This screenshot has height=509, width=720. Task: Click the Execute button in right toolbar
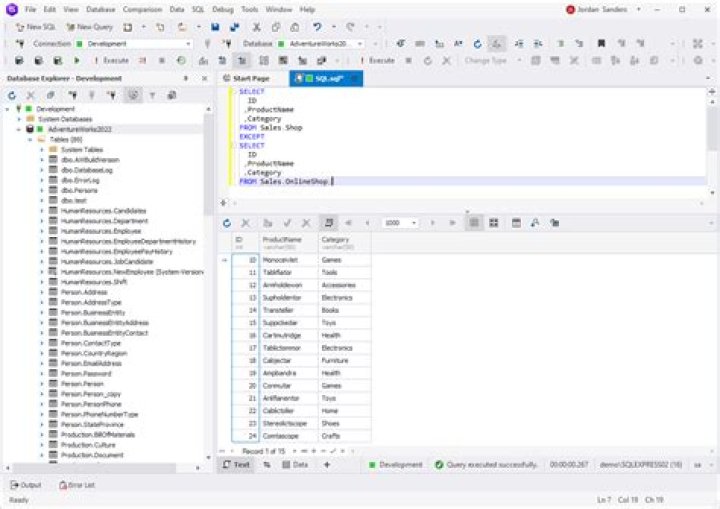(378, 60)
